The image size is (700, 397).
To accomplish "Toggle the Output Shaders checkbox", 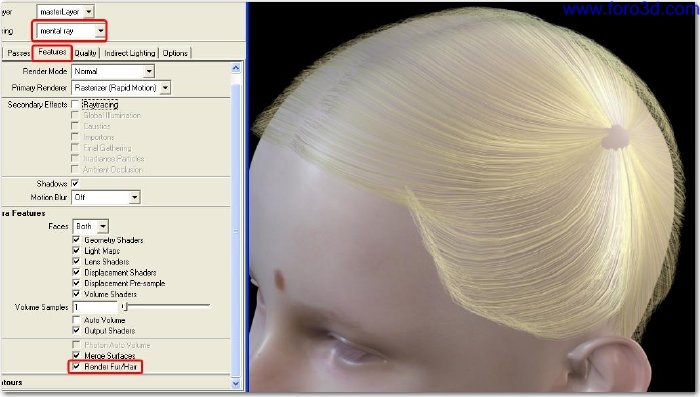I will (76, 330).
